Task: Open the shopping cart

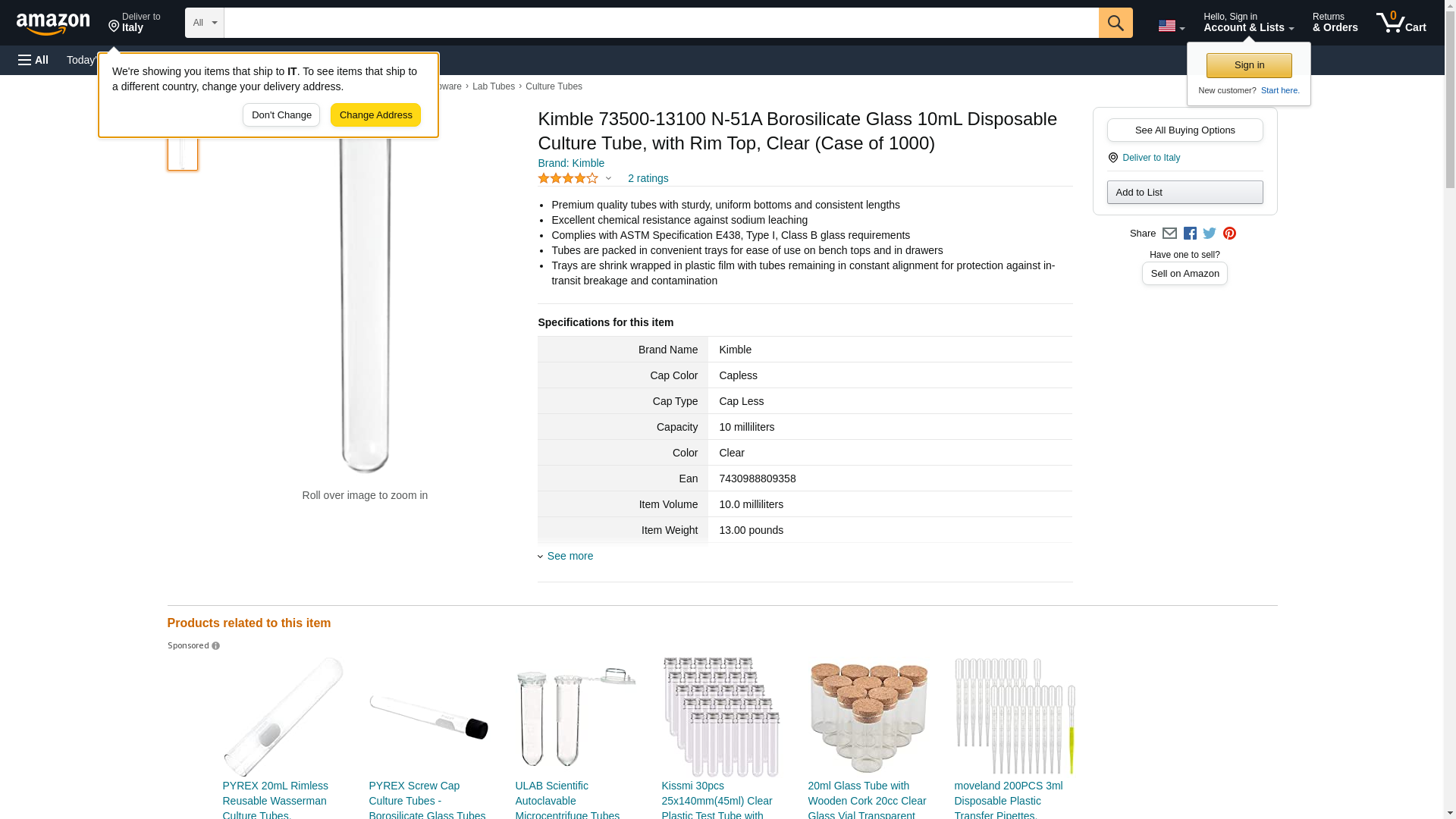Action: tap(1401, 23)
